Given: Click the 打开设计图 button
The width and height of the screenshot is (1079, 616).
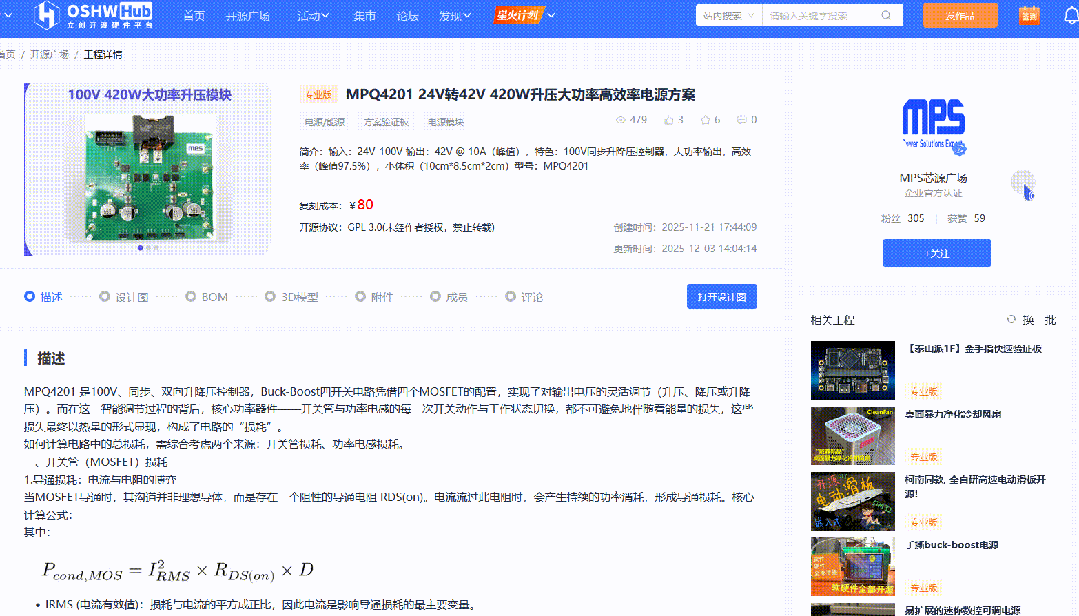Looking at the screenshot, I should (x=721, y=296).
